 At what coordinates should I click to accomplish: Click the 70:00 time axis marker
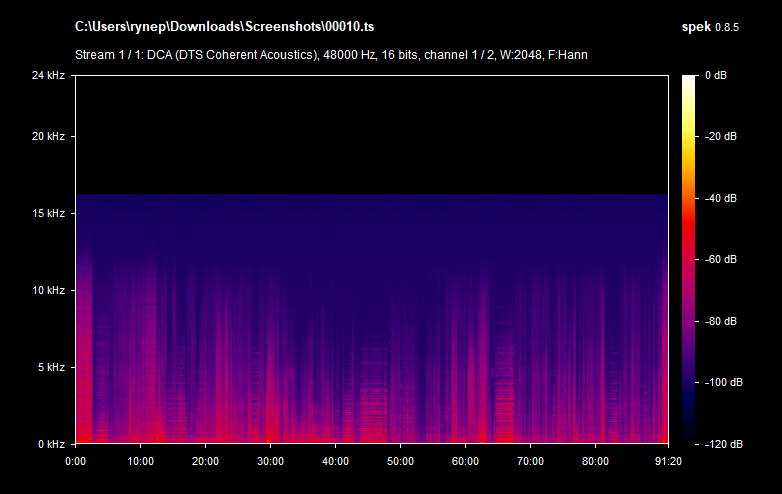pyautogui.click(x=530, y=461)
